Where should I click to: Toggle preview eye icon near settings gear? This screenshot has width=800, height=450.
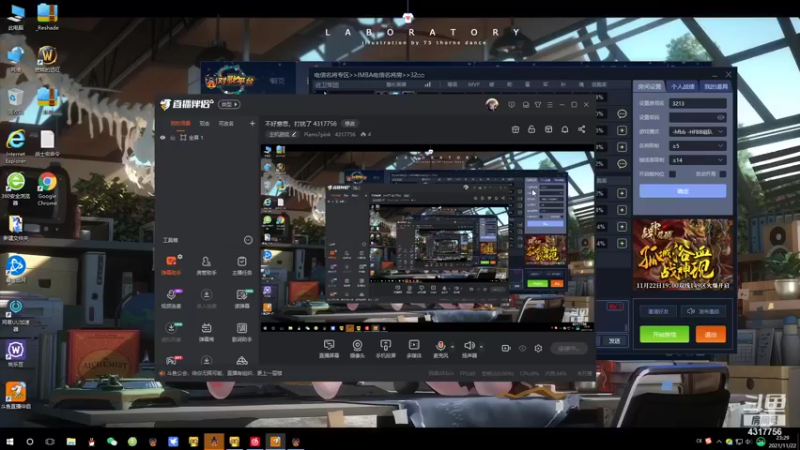[x=522, y=348]
